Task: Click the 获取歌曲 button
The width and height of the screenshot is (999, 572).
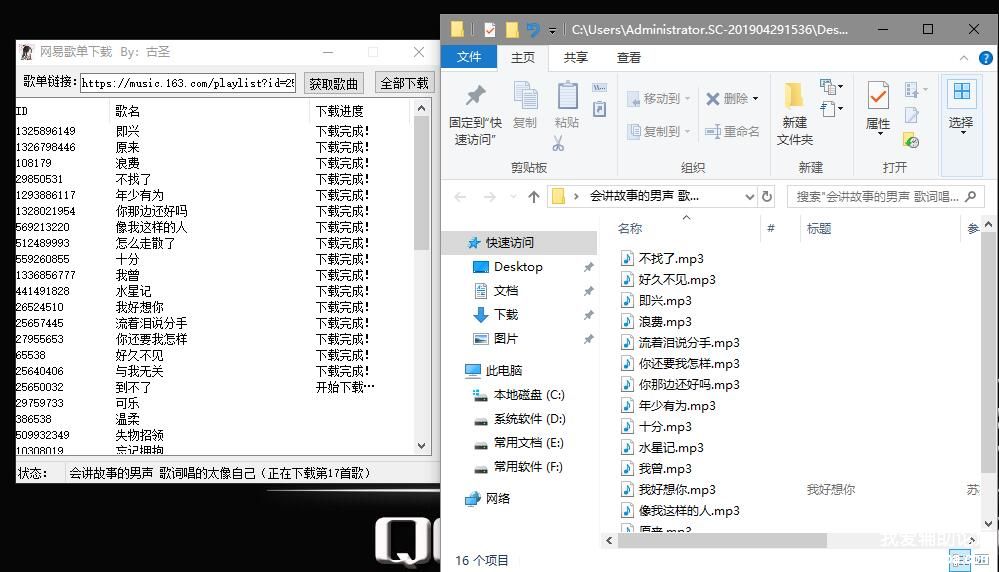Action: pos(333,83)
